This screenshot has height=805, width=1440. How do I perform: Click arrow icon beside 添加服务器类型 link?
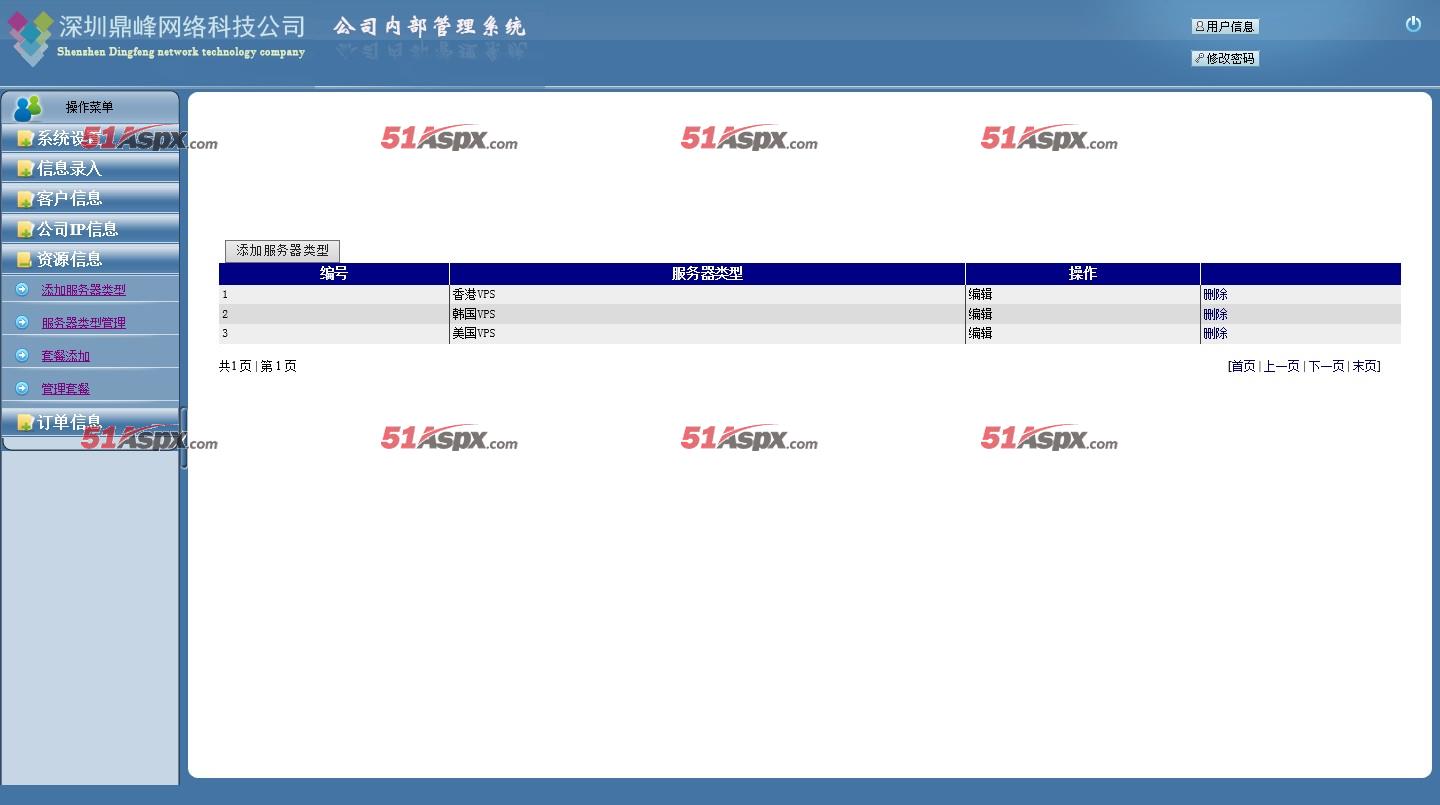pyautogui.click(x=22, y=290)
